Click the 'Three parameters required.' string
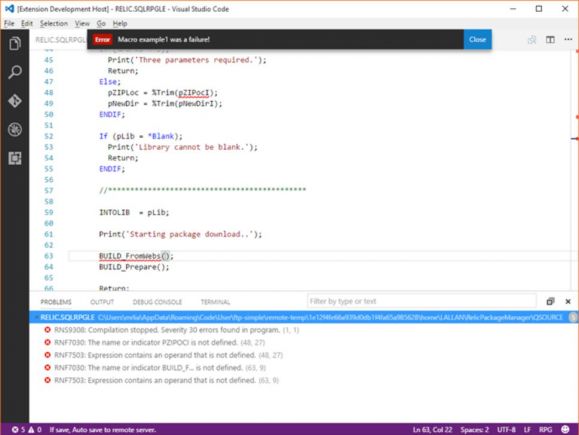Image resolution: width=579 pixels, height=435 pixels. (198, 60)
